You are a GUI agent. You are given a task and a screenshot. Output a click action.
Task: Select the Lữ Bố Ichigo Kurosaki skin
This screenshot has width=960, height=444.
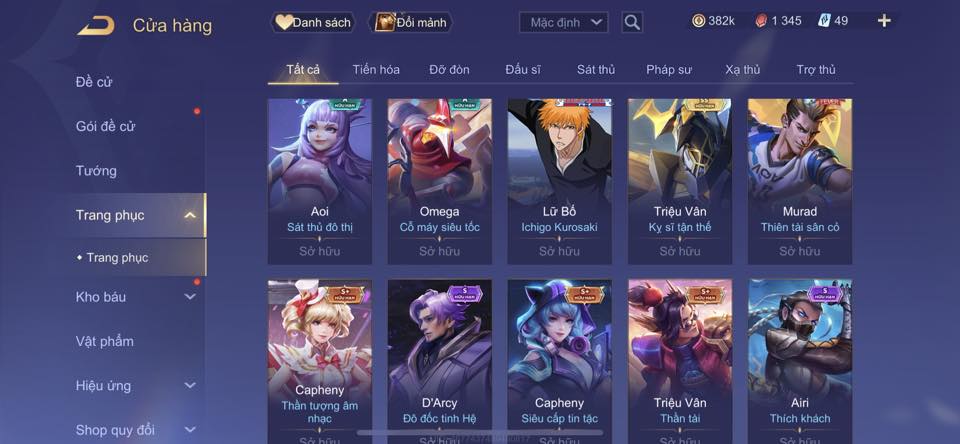(x=559, y=181)
